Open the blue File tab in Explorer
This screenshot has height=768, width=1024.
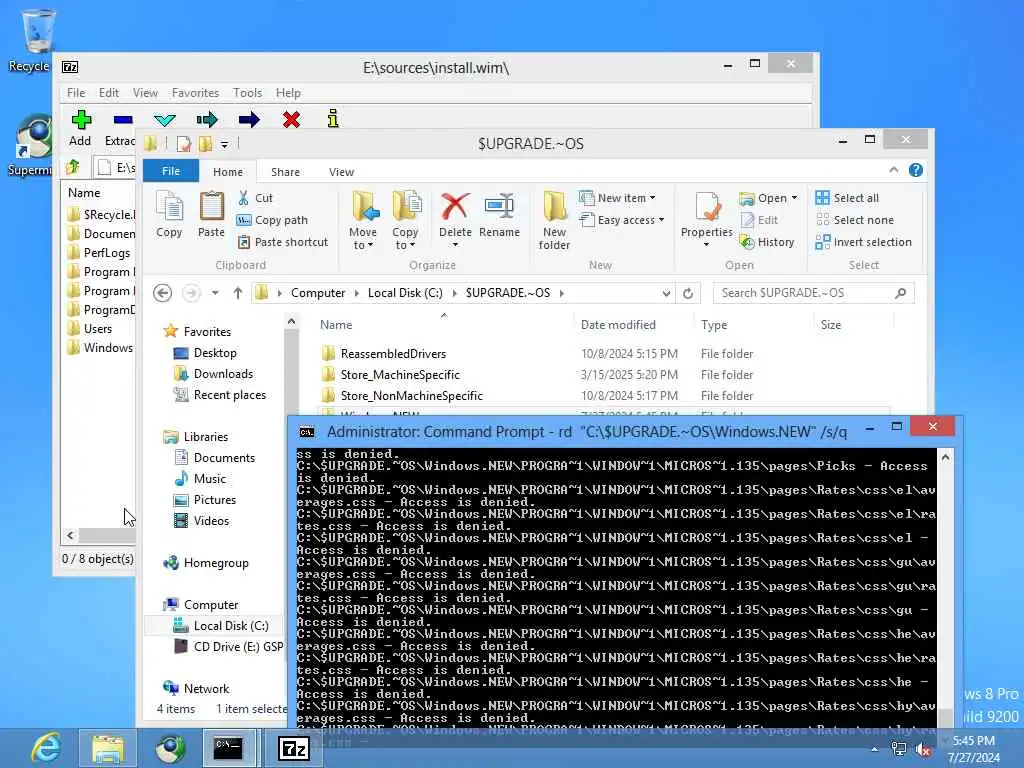pyautogui.click(x=171, y=171)
